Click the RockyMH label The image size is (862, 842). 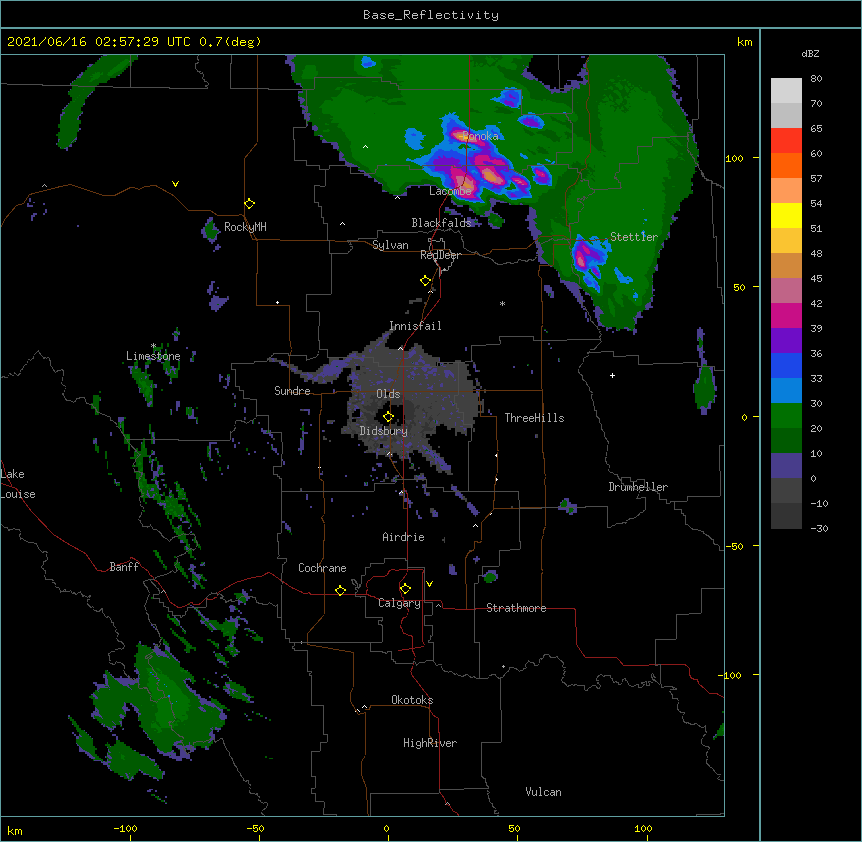tap(245, 227)
